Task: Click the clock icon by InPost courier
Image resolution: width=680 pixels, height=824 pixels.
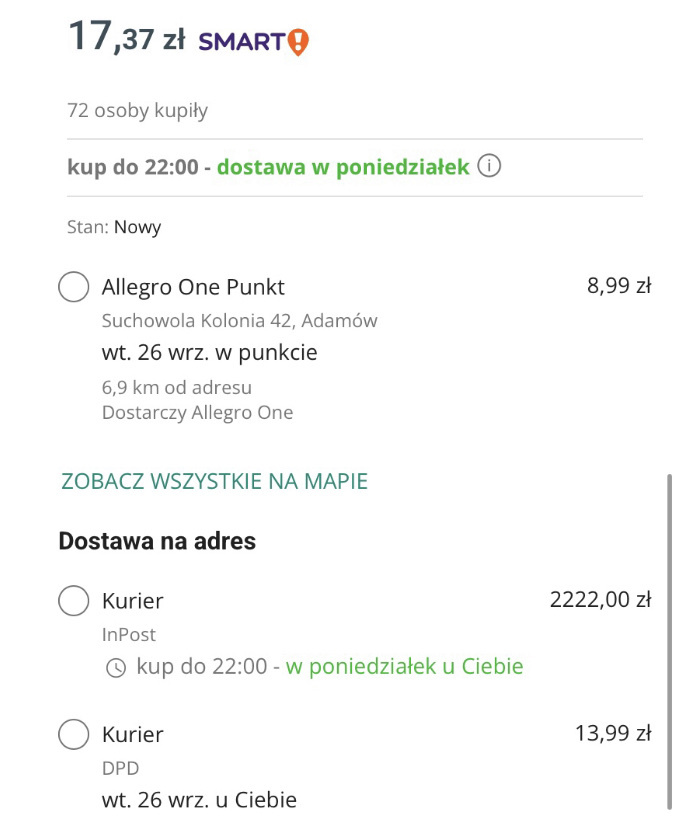Action: point(116,667)
